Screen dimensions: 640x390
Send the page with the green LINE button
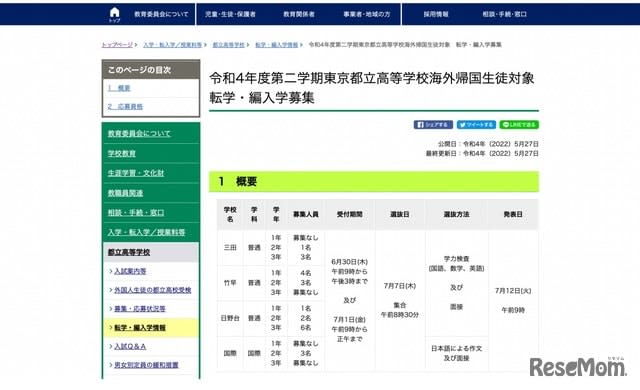pos(519,125)
